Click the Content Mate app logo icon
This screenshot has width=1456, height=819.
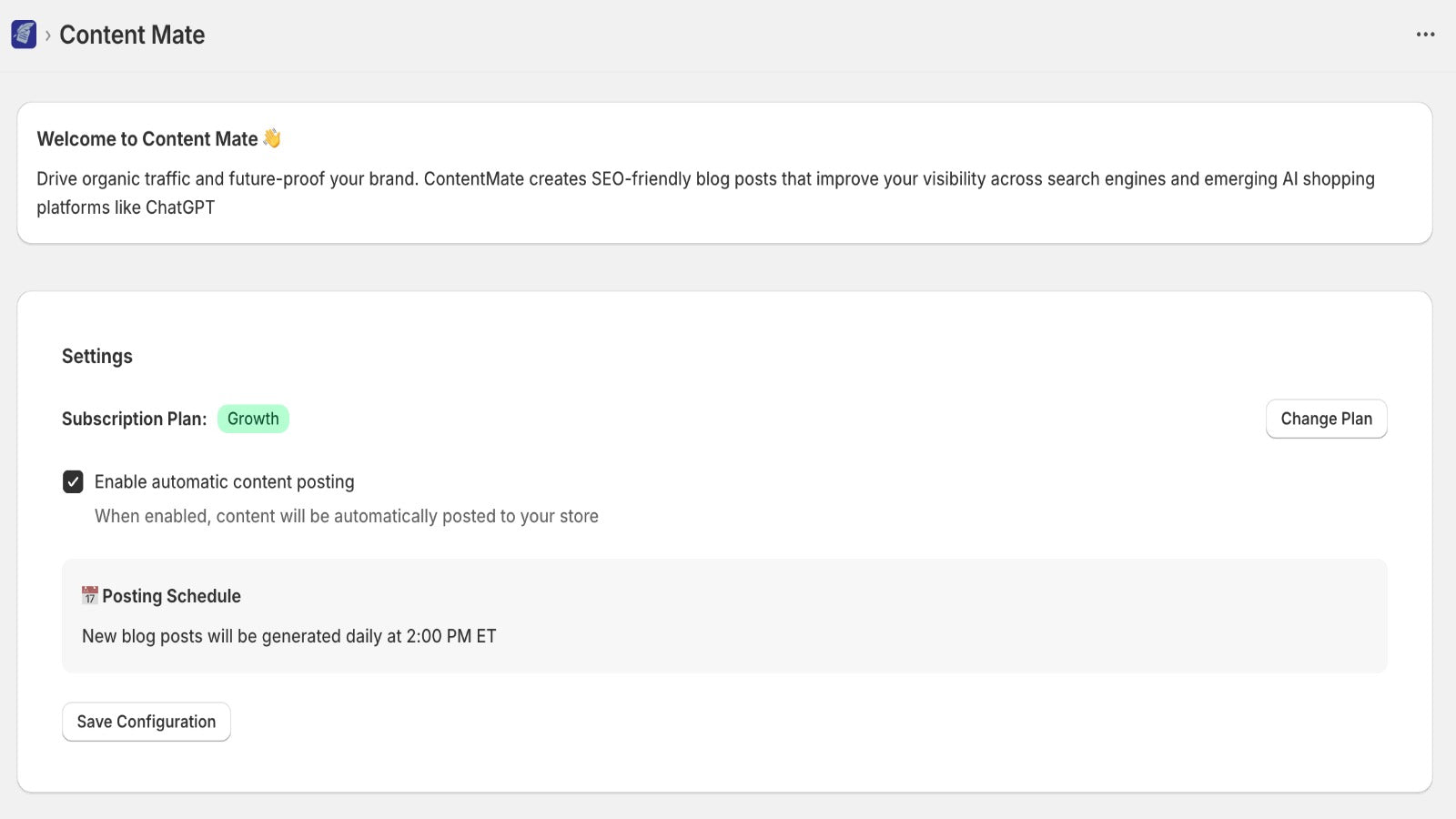point(24,35)
